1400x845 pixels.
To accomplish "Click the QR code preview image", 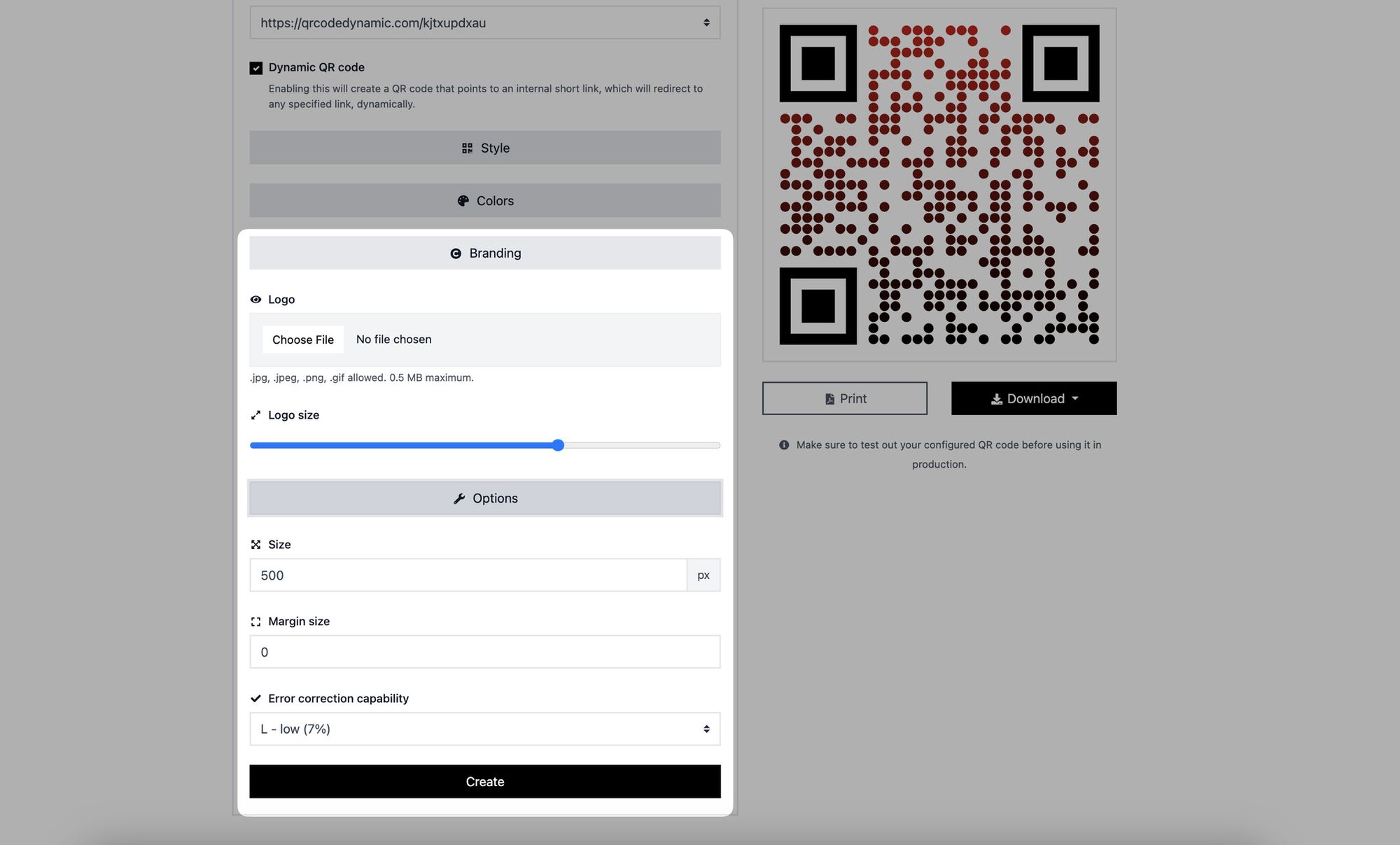I will [x=939, y=185].
